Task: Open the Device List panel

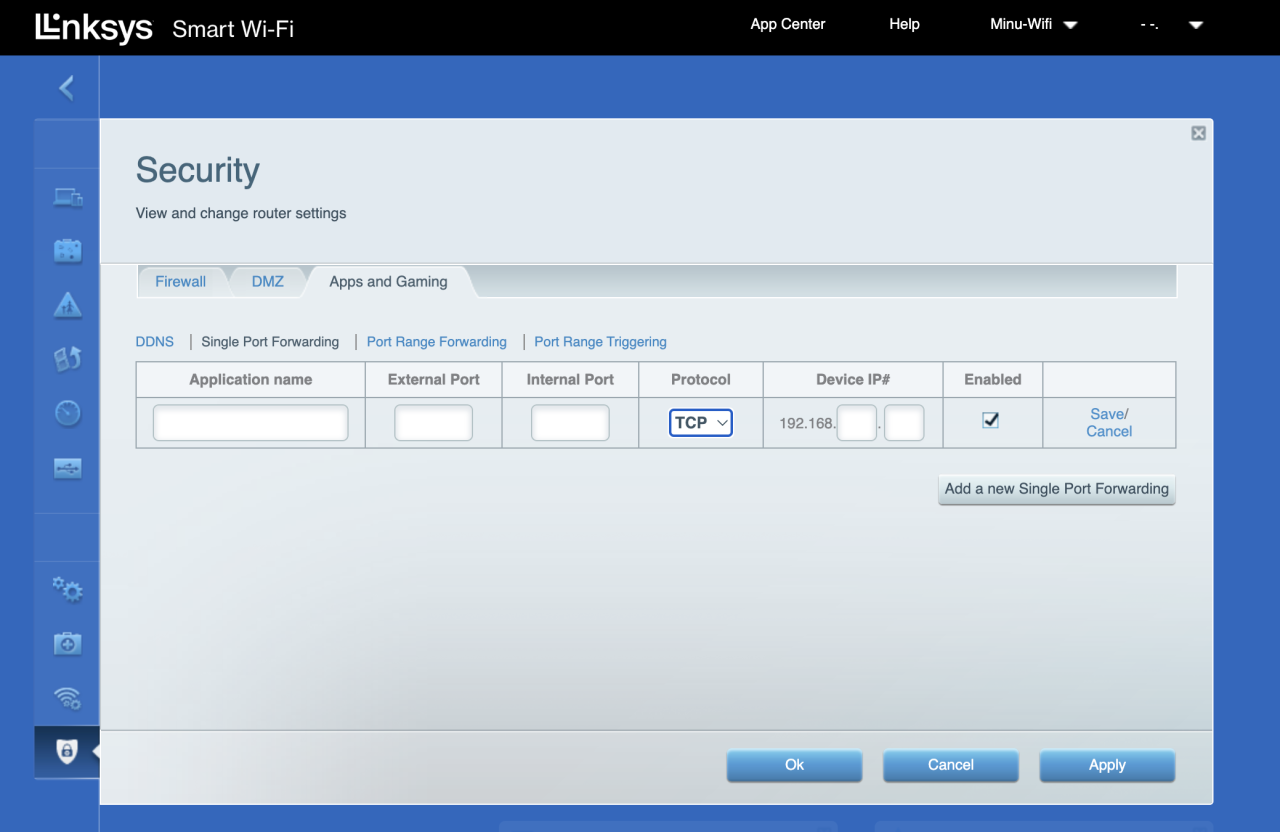Action: pyautogui.click(x=66, y=196)
